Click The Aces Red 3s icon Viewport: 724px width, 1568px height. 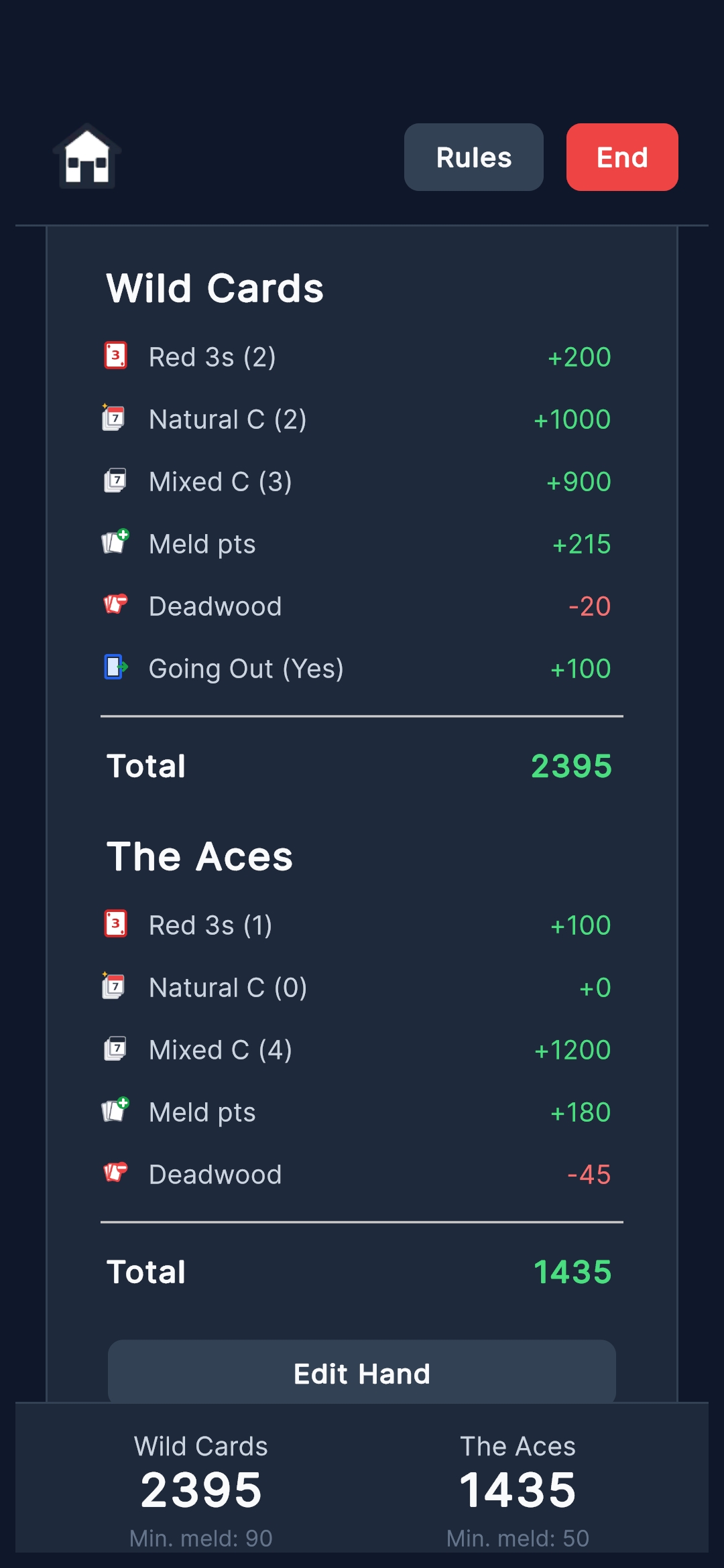coord(115,924)
